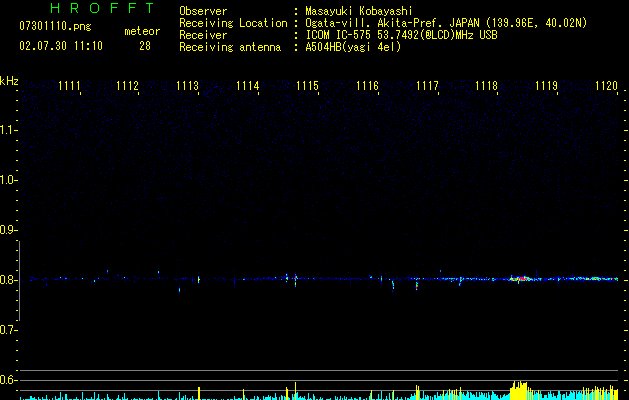629x400 pixels.
Task: Click the 1118 time marker
Action: click(486, 86)
